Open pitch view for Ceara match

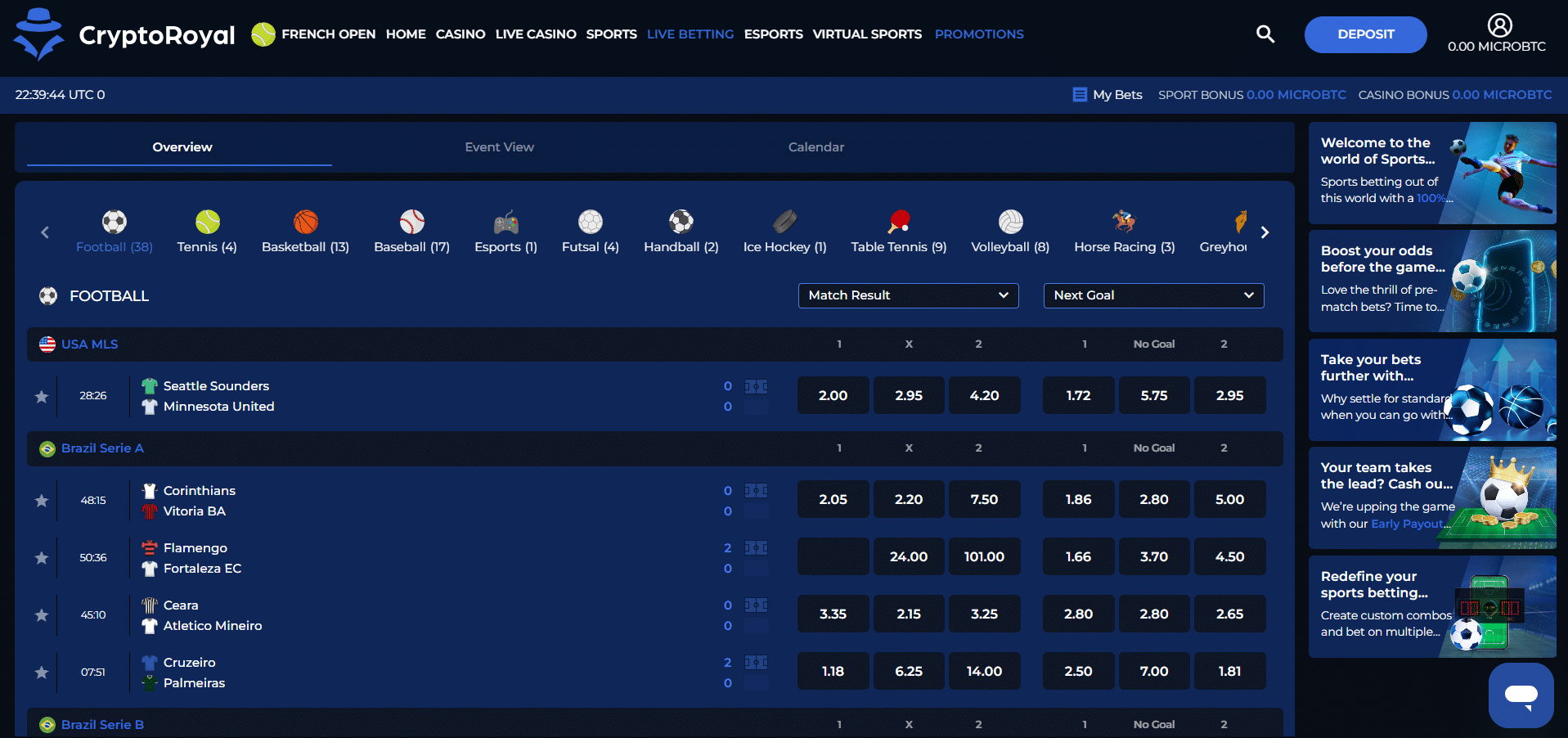click(x=756, y=605)
